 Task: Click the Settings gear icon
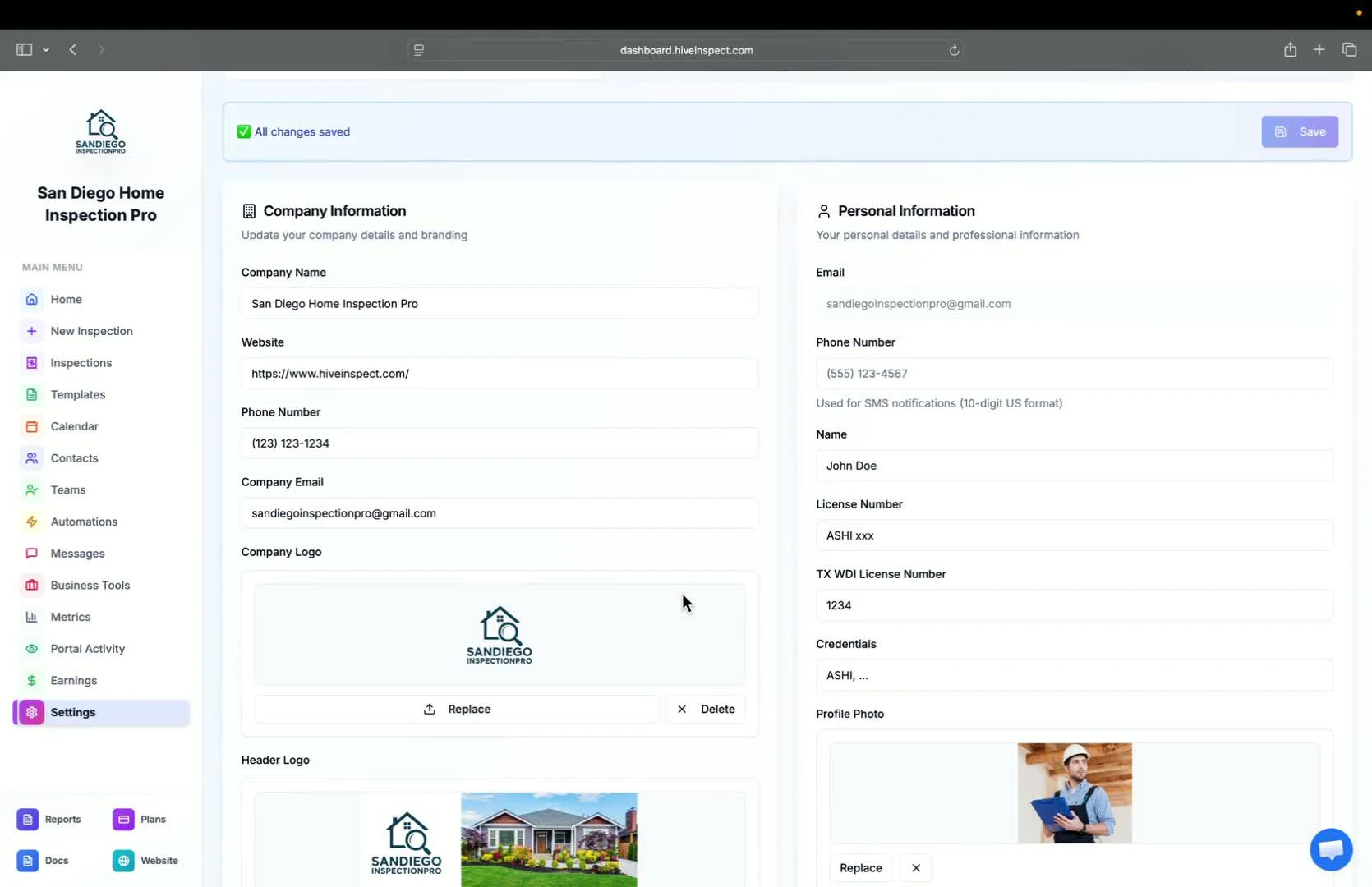click(x=32, y=712)
